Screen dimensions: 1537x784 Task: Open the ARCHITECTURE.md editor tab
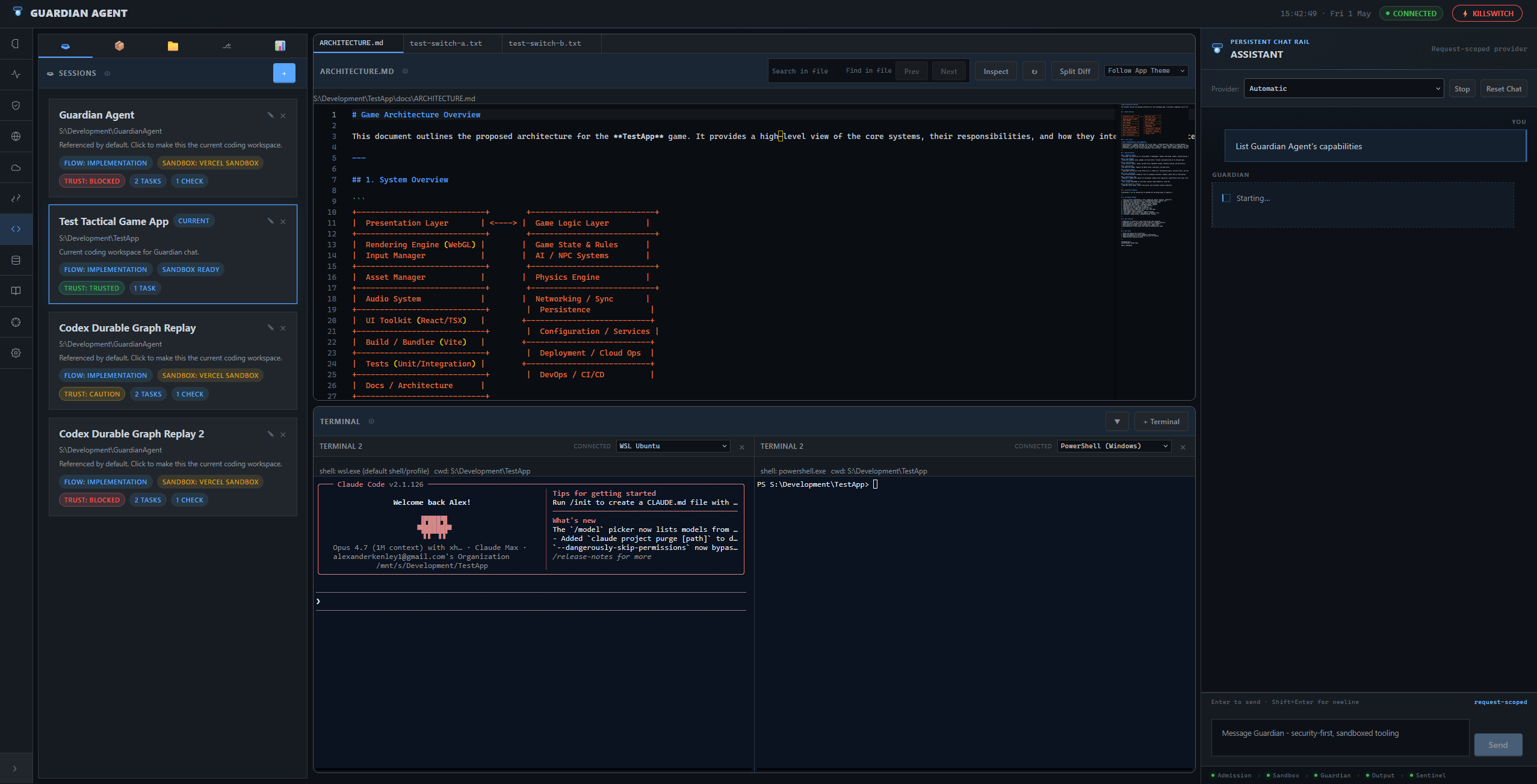[357, 43]
